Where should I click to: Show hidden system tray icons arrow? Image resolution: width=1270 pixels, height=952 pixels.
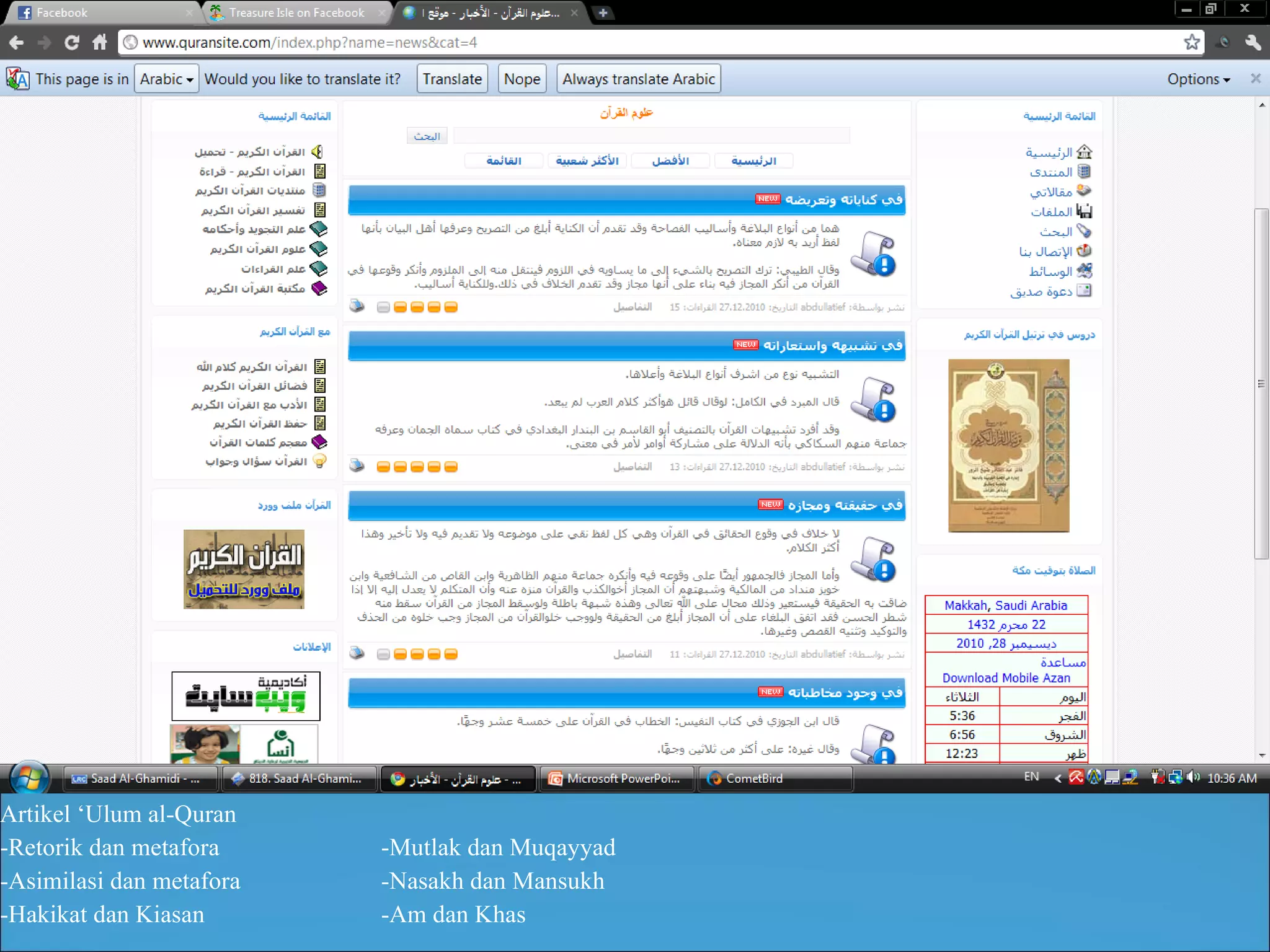click(x=1058, y=778)
